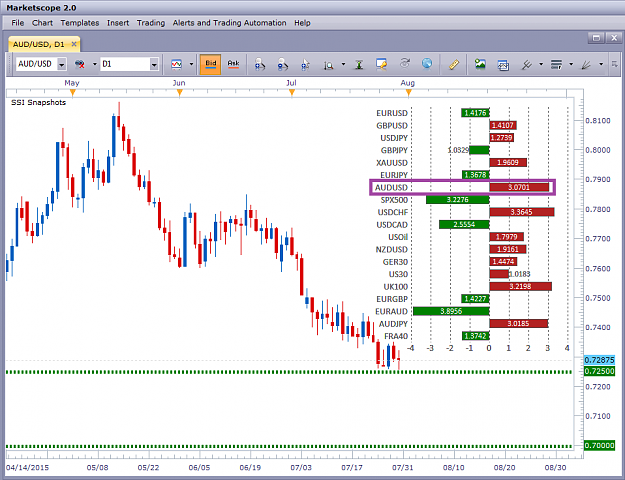Click the zoom magnifier tool icon
This screenshot has width=625, height=480.
tap(329, 65)
